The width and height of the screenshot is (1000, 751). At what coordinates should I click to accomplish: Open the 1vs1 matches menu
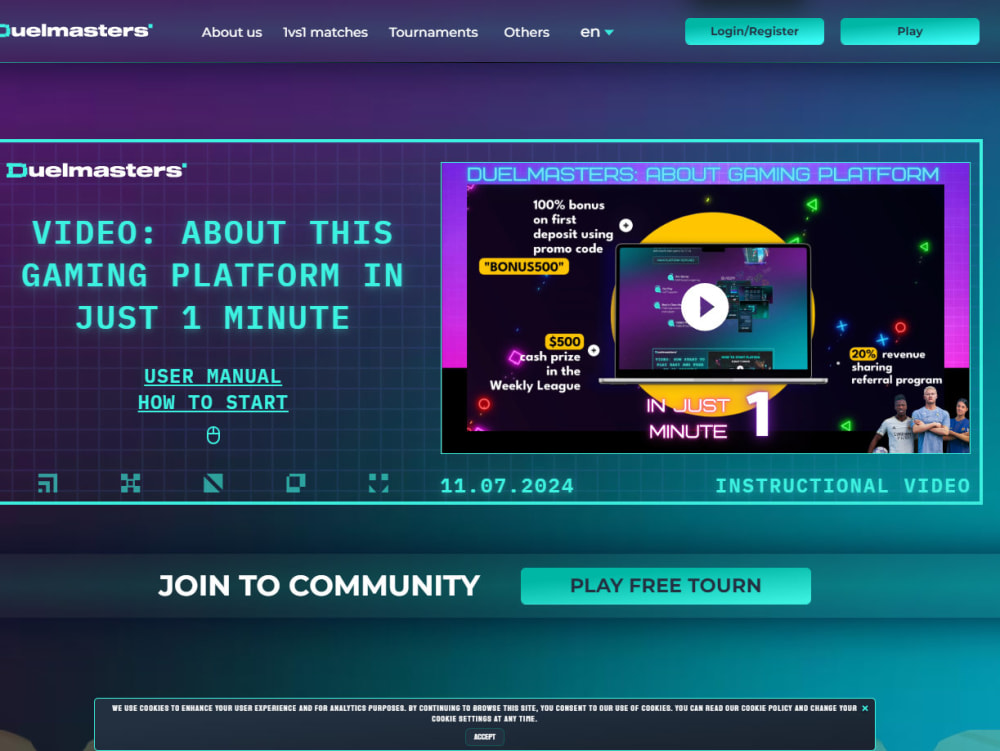[325, 32]
